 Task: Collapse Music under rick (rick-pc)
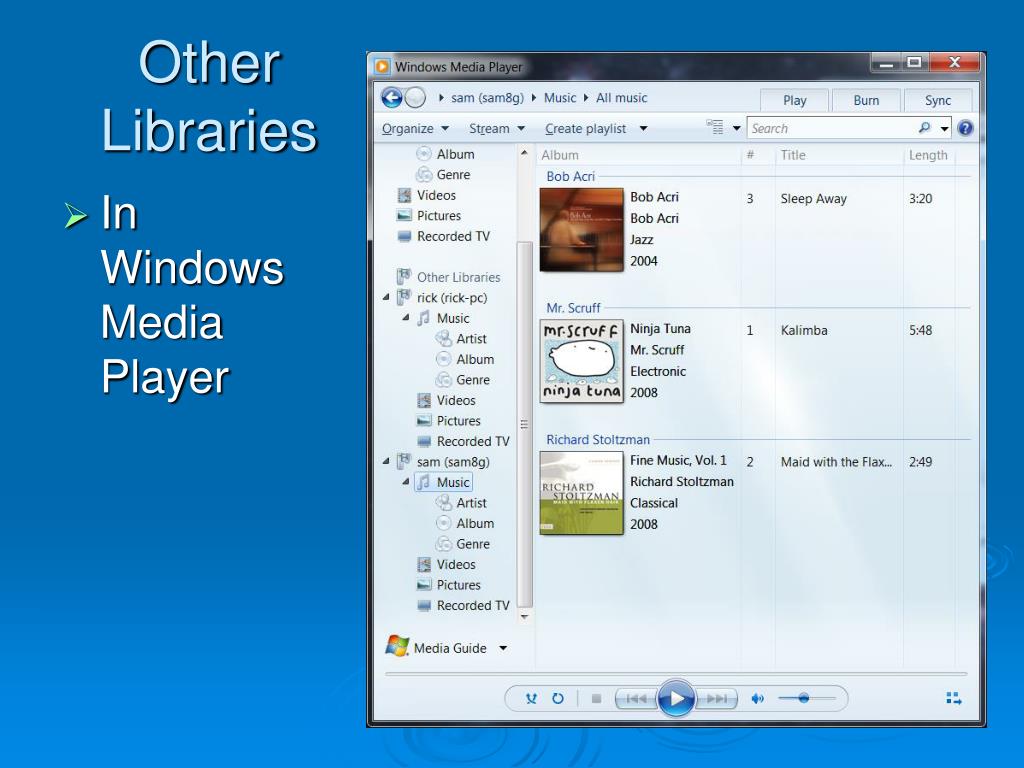click(406, 317)
